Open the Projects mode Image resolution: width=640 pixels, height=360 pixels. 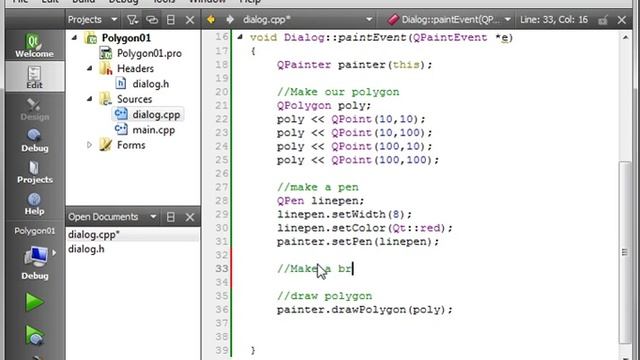click(x=34, y=171)
